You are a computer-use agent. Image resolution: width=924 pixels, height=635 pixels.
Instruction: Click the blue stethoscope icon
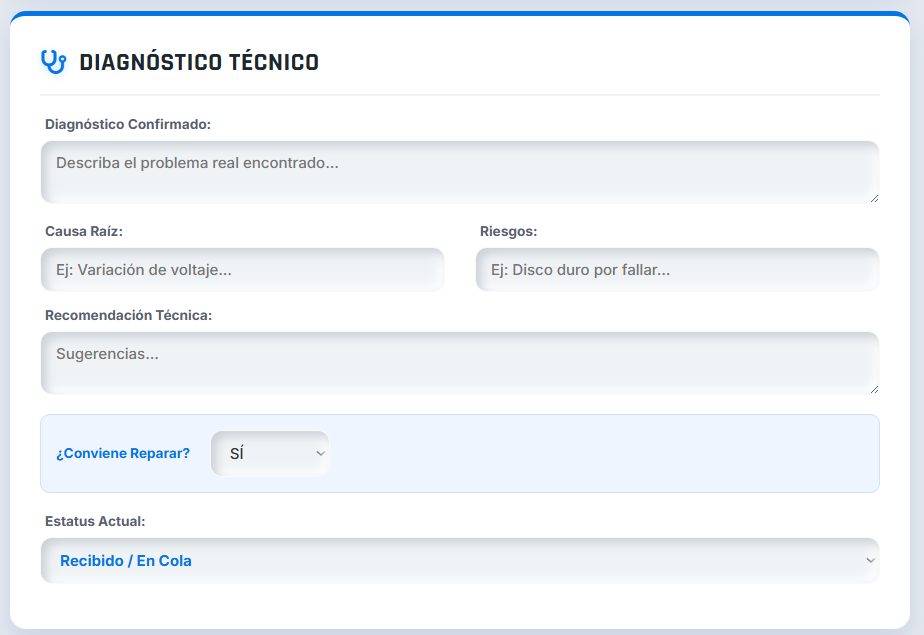50,61
